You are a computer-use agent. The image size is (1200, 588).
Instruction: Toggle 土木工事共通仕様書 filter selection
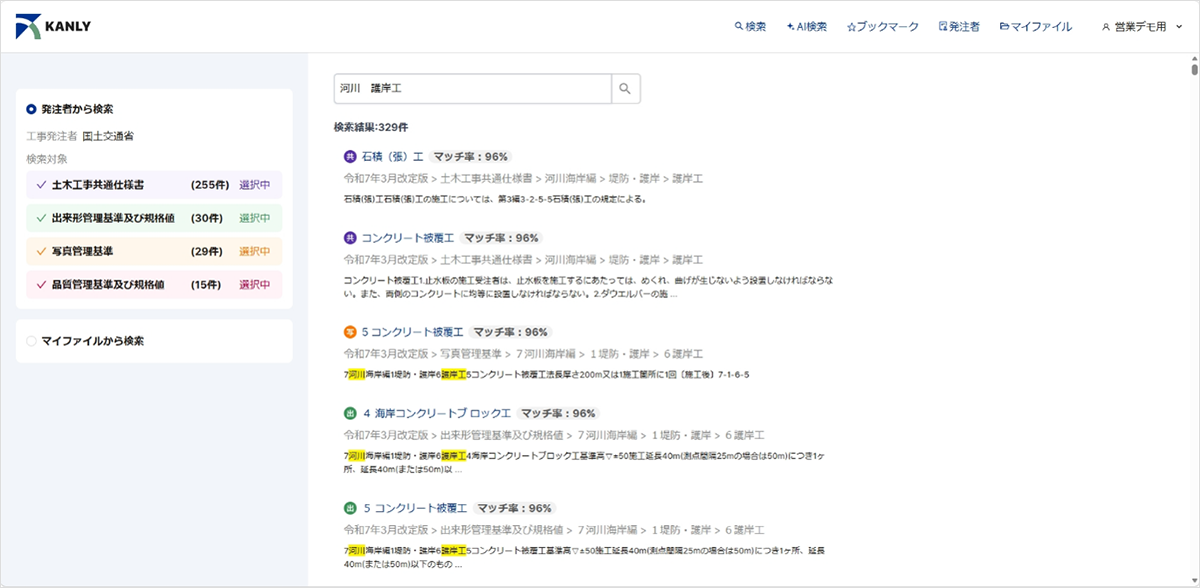[154, 185]
